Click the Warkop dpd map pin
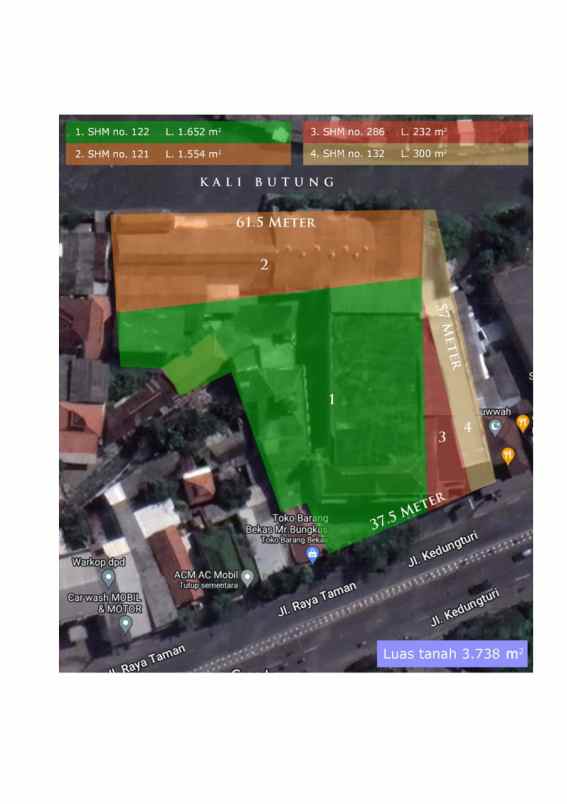The width and height of the screenshot is (567, 804). click(x=108, y=578)
